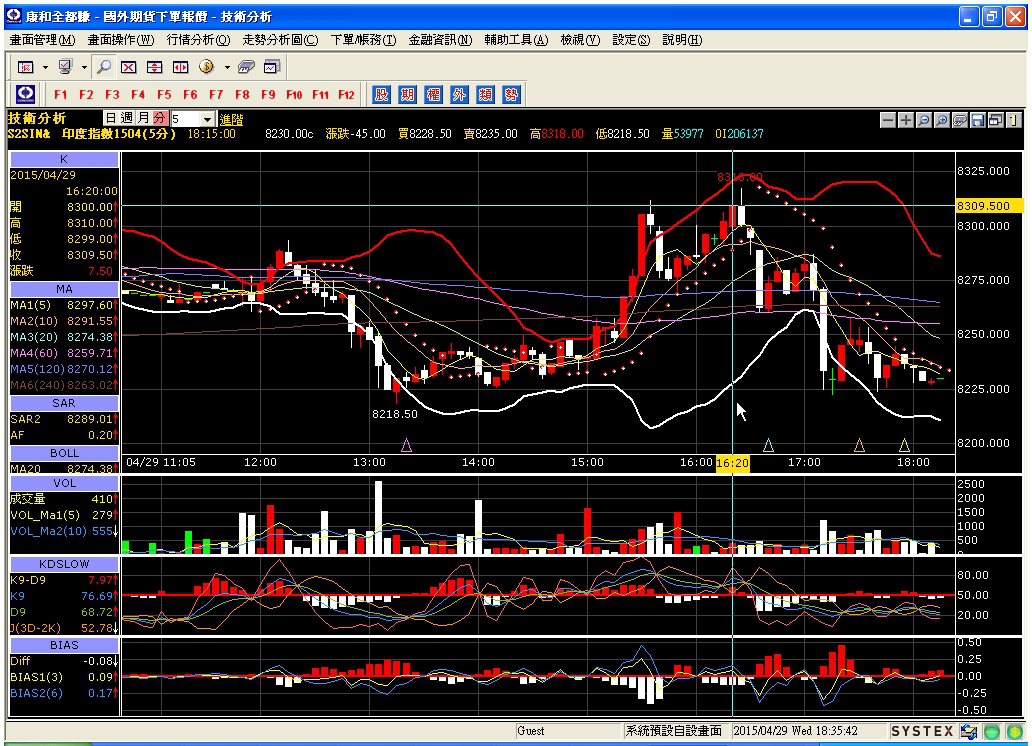Expand the dropdown arrow beside screen layout icon
1032x746 pixels.
coord(45,67)
